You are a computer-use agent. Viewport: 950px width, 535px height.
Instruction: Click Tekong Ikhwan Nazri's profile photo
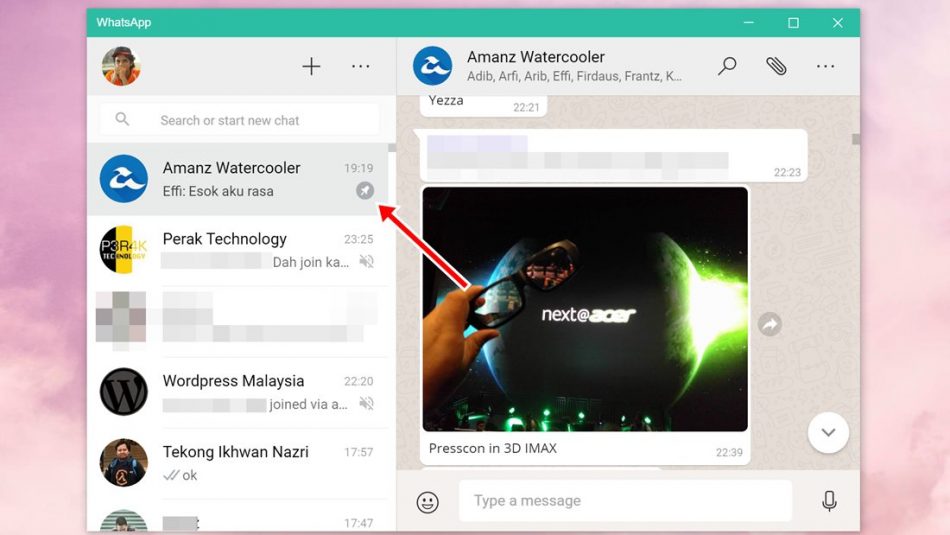click(124, 463)
